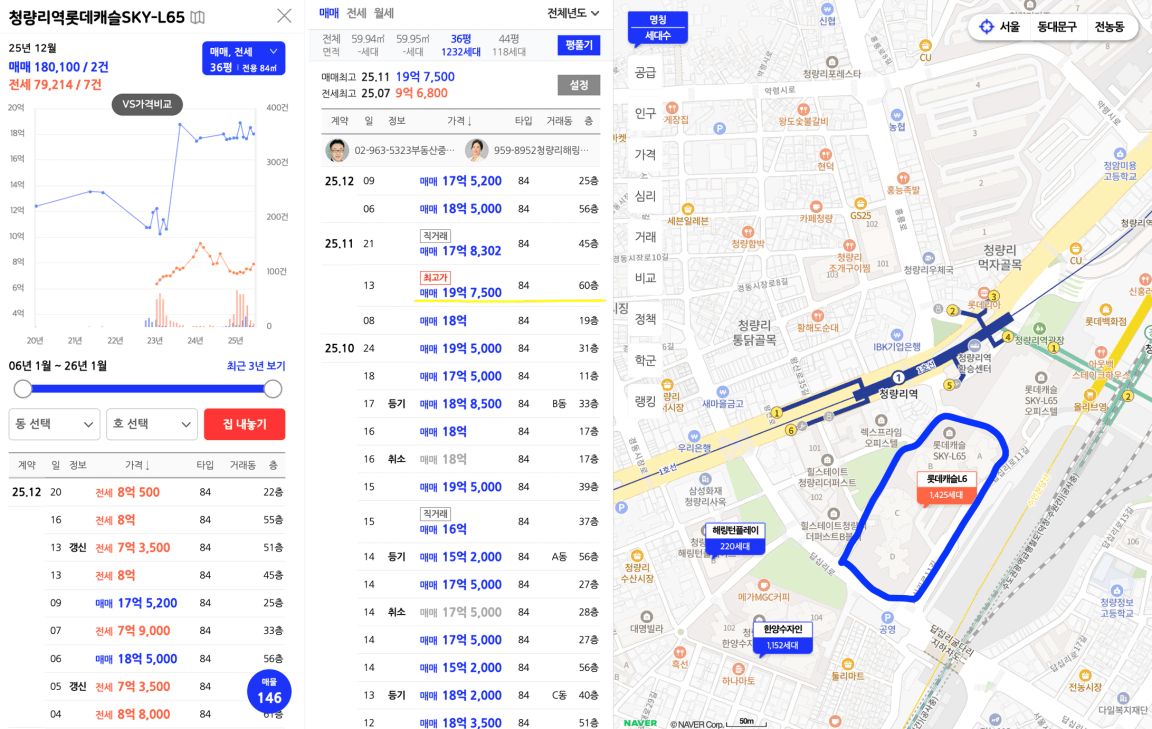
Task: Select 동대문구 in the location breadcrumb
Action: (1056, 27)
